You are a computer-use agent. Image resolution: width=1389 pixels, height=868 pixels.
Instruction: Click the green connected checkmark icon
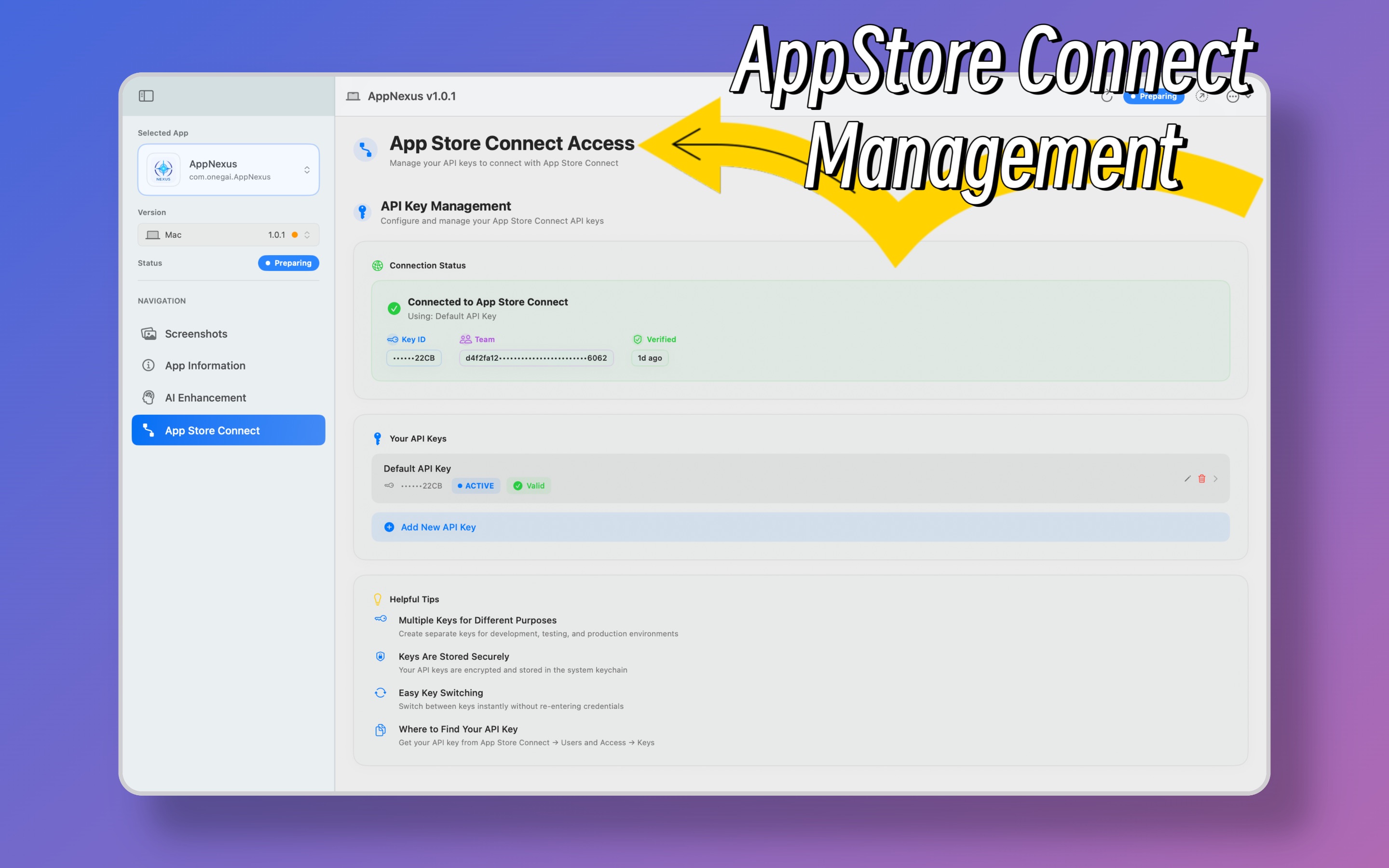tap(394, 308)
